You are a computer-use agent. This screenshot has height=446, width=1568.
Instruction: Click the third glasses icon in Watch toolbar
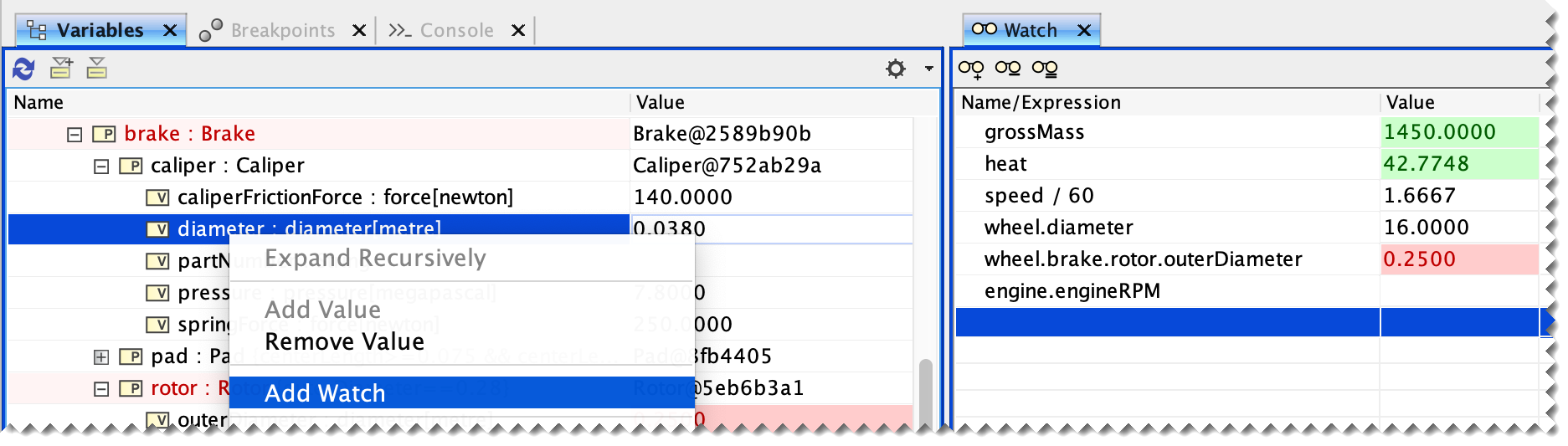click(x=1045, y=69)
